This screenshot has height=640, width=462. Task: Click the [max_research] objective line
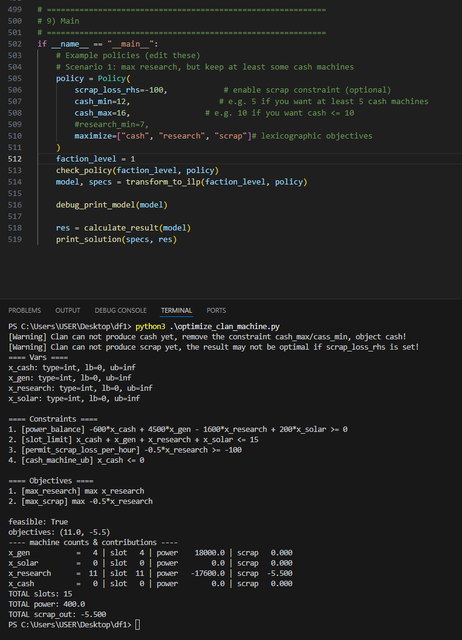[x=76, y=491]
